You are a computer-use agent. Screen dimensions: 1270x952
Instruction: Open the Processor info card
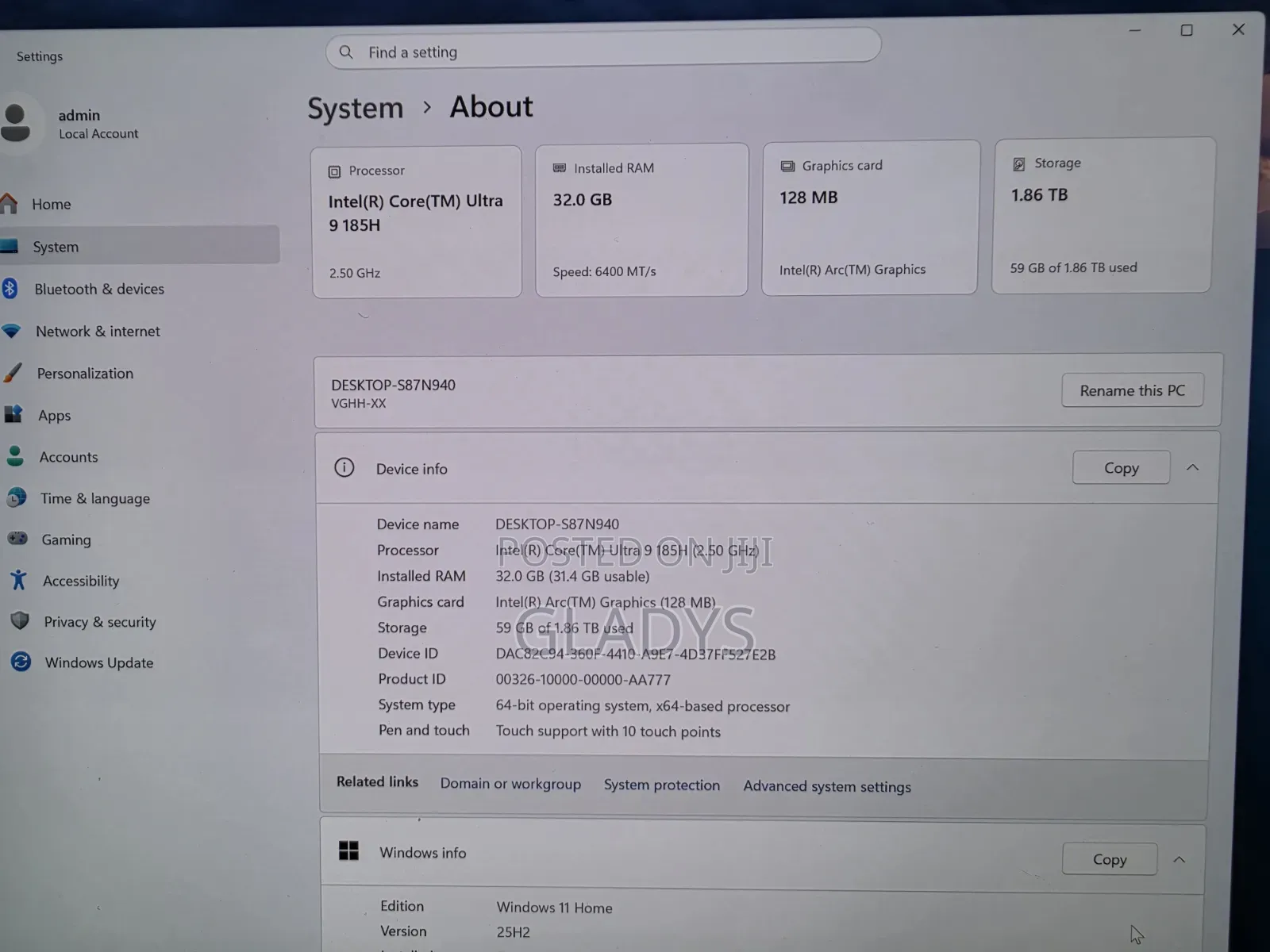pyautogui.click(x=417, y=222)
